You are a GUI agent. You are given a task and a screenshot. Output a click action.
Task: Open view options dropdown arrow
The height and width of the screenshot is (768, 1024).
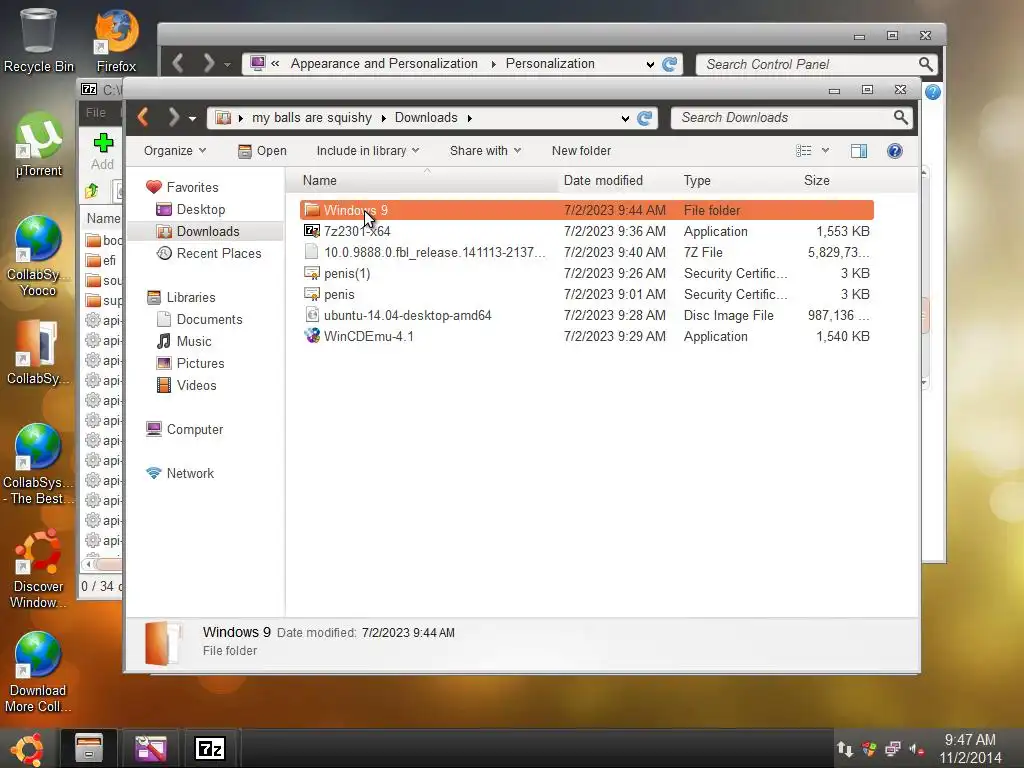[x=825, y=151]
